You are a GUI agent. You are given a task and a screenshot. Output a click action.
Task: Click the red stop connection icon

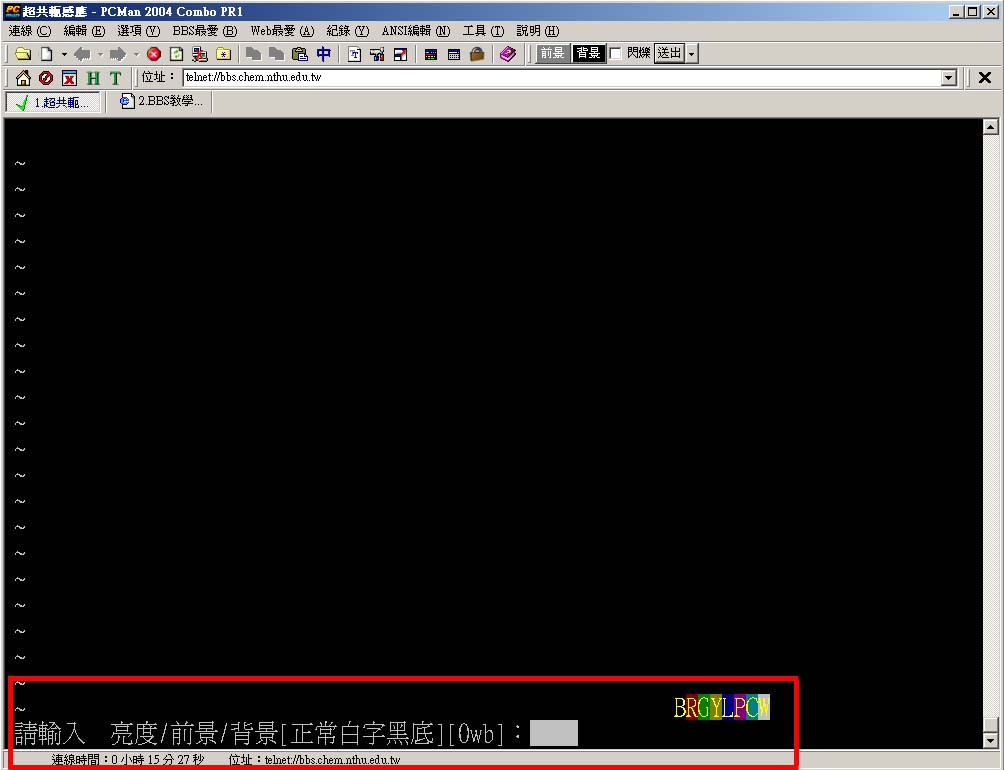click(x=154, y=54)
